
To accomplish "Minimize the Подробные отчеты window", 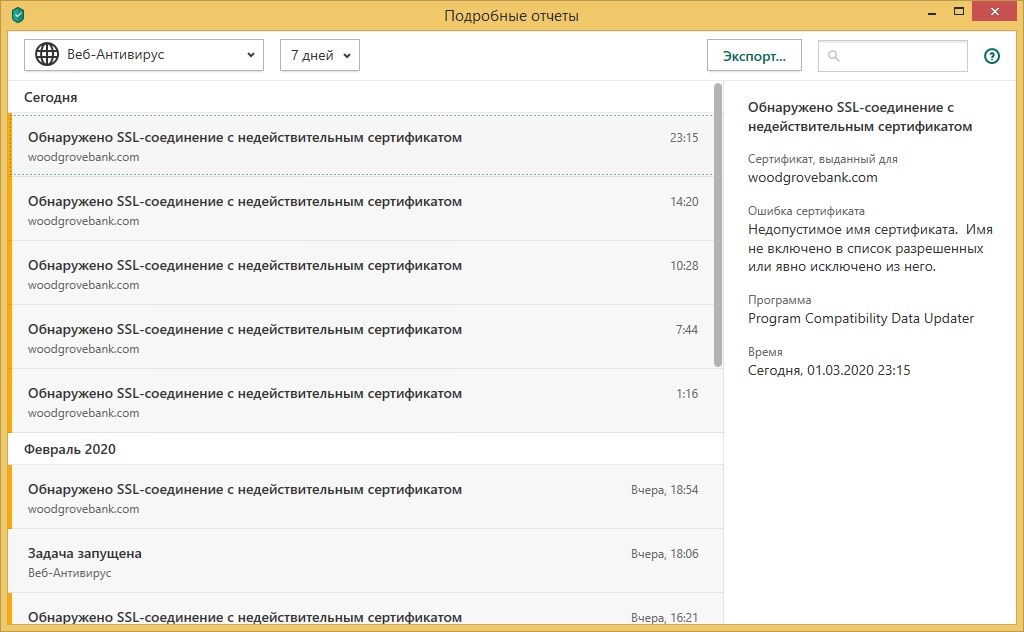I will click(x=932, y=12).
